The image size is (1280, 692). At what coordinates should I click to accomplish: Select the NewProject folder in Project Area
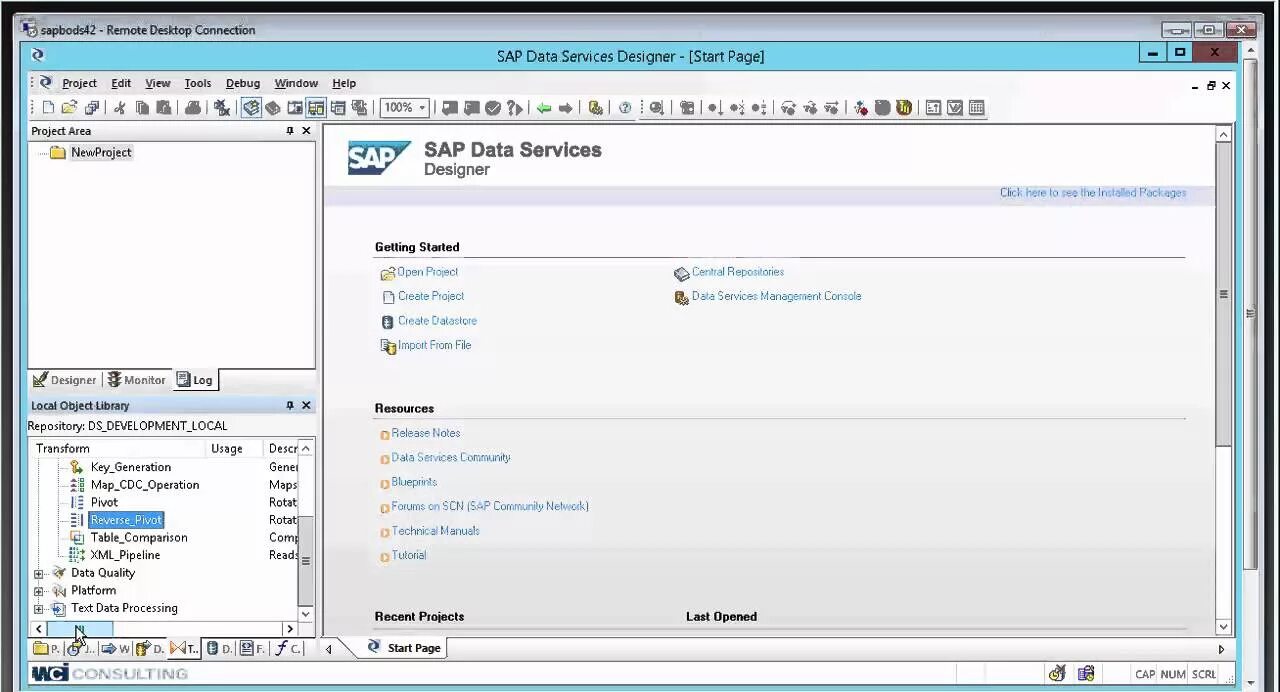pos(91,152)
